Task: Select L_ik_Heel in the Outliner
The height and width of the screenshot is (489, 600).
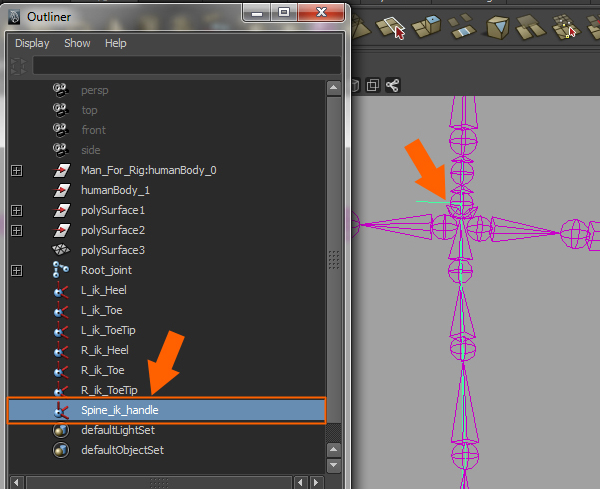Action: (x=104, y=290)
